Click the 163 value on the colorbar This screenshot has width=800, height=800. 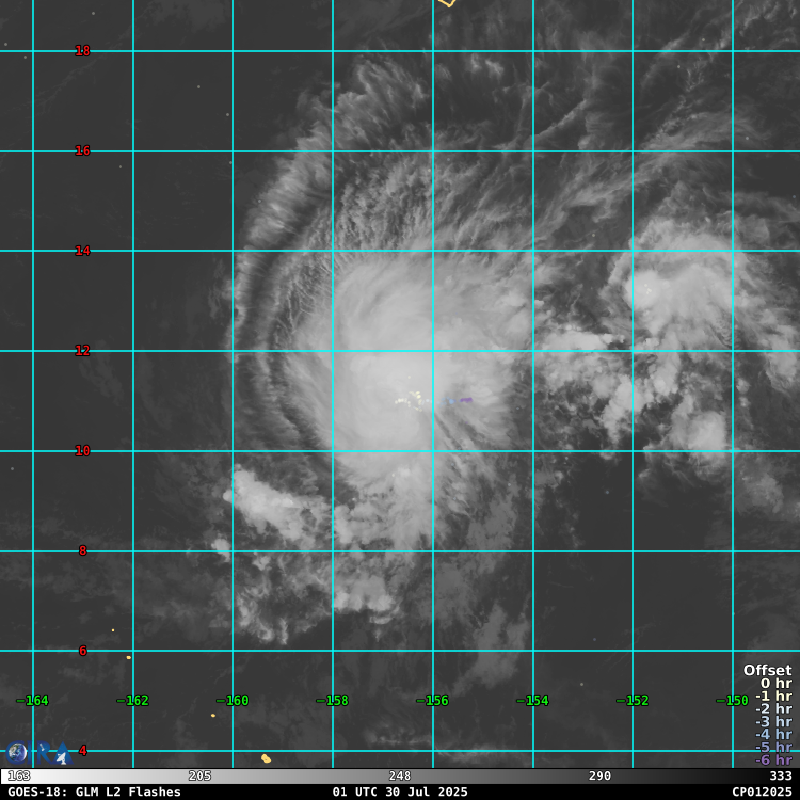[19, 776]
